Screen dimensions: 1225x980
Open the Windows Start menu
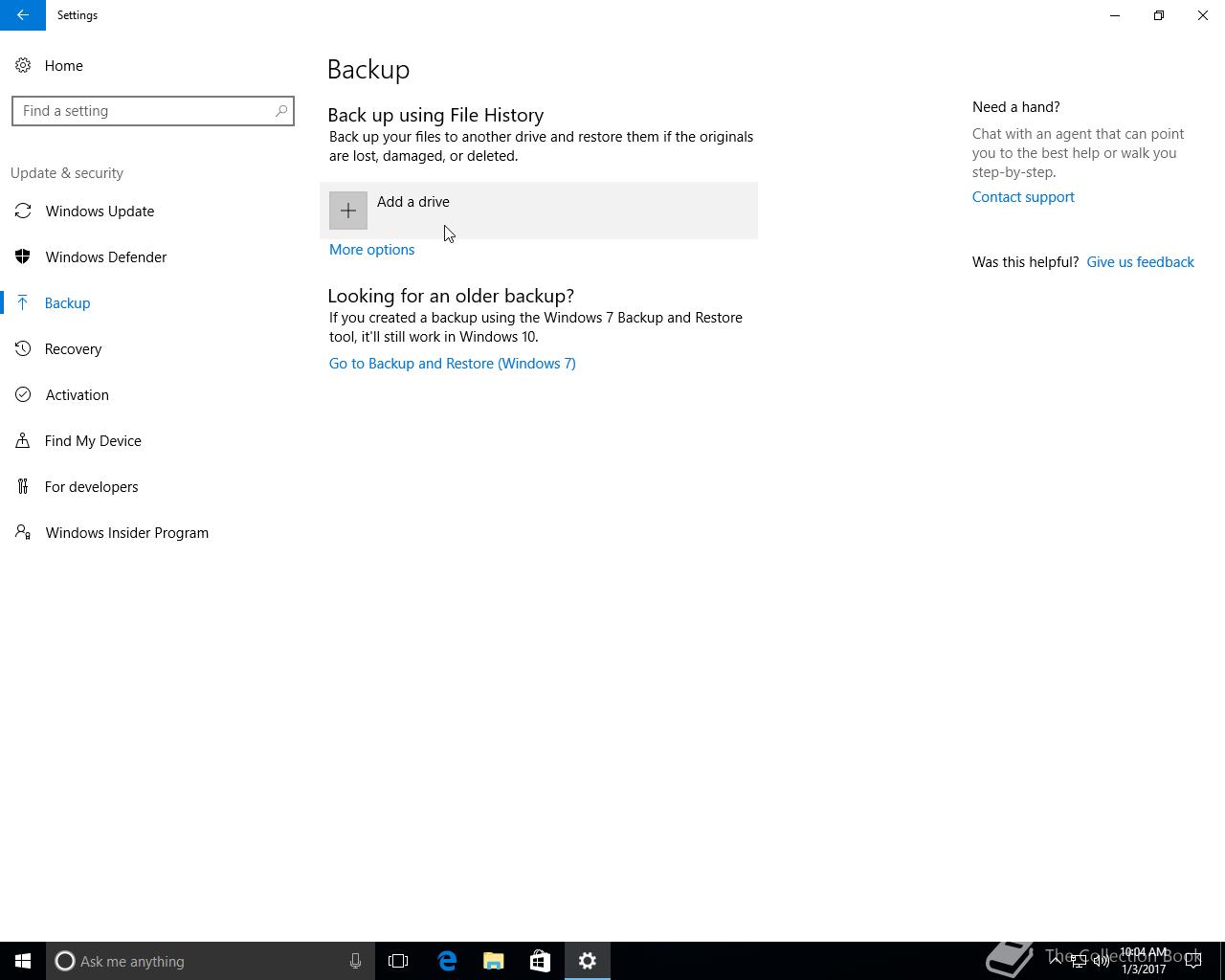[x=23, y=961]
